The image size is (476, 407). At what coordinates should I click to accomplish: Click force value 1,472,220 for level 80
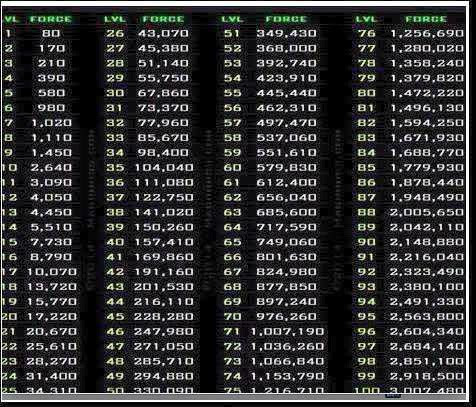[427, 93]
